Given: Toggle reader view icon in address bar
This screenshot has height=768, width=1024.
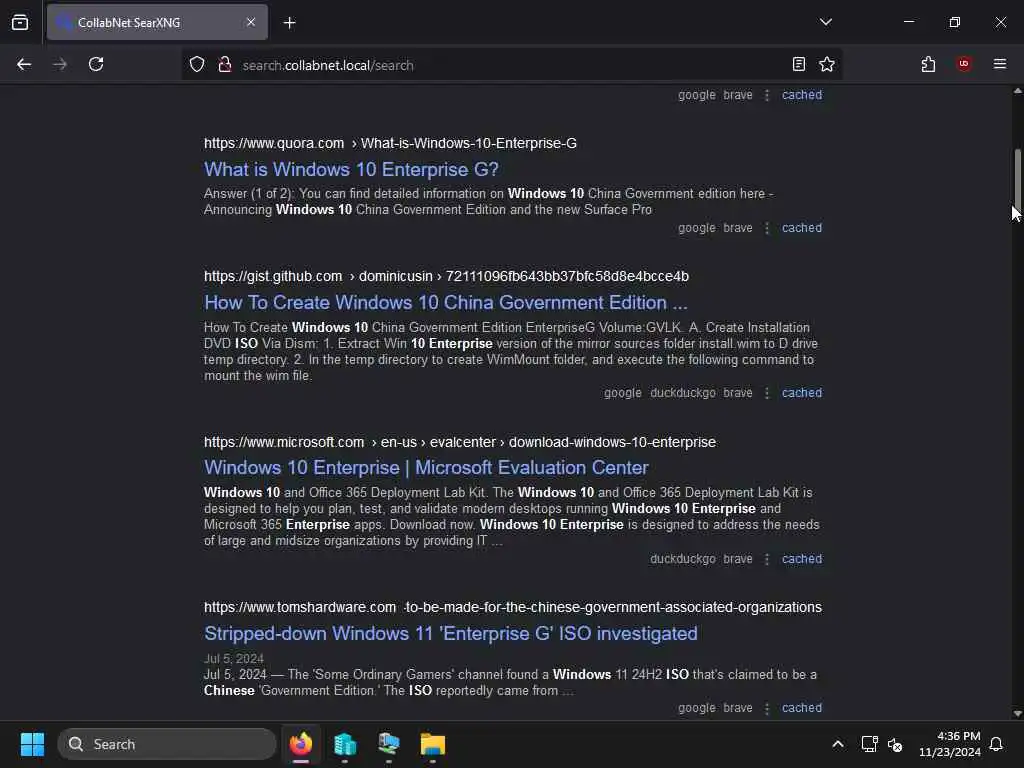Looking at the screenshot, I should (798, 64).
